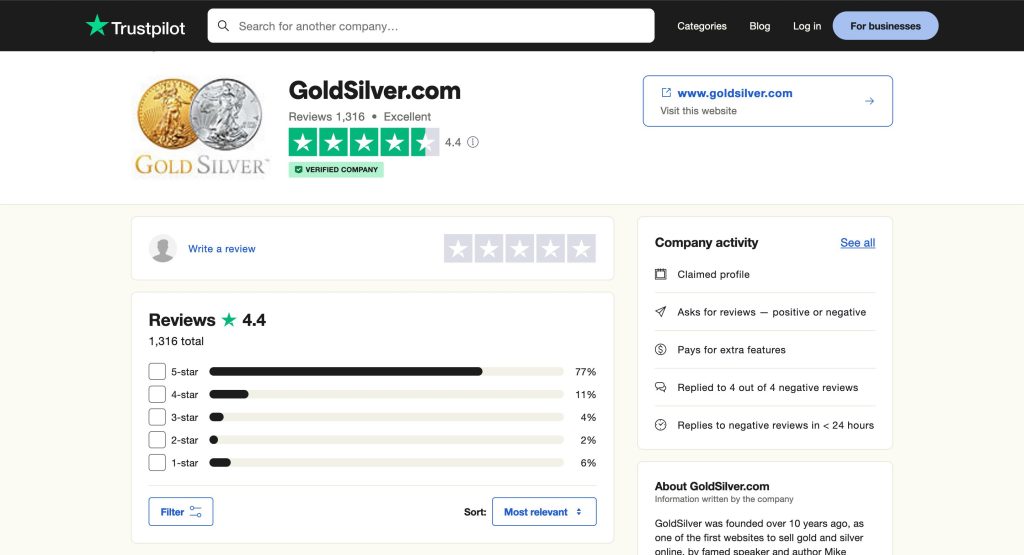Open the Categories menu
Image resolution: width=1024 pixels, height=555 pixels.
pos(702,26)
